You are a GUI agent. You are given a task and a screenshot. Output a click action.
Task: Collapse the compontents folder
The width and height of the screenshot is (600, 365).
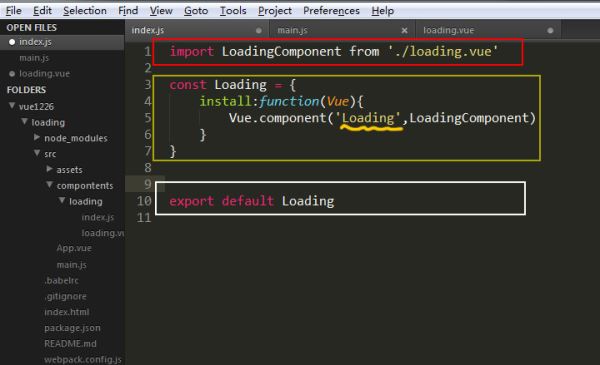49,185
